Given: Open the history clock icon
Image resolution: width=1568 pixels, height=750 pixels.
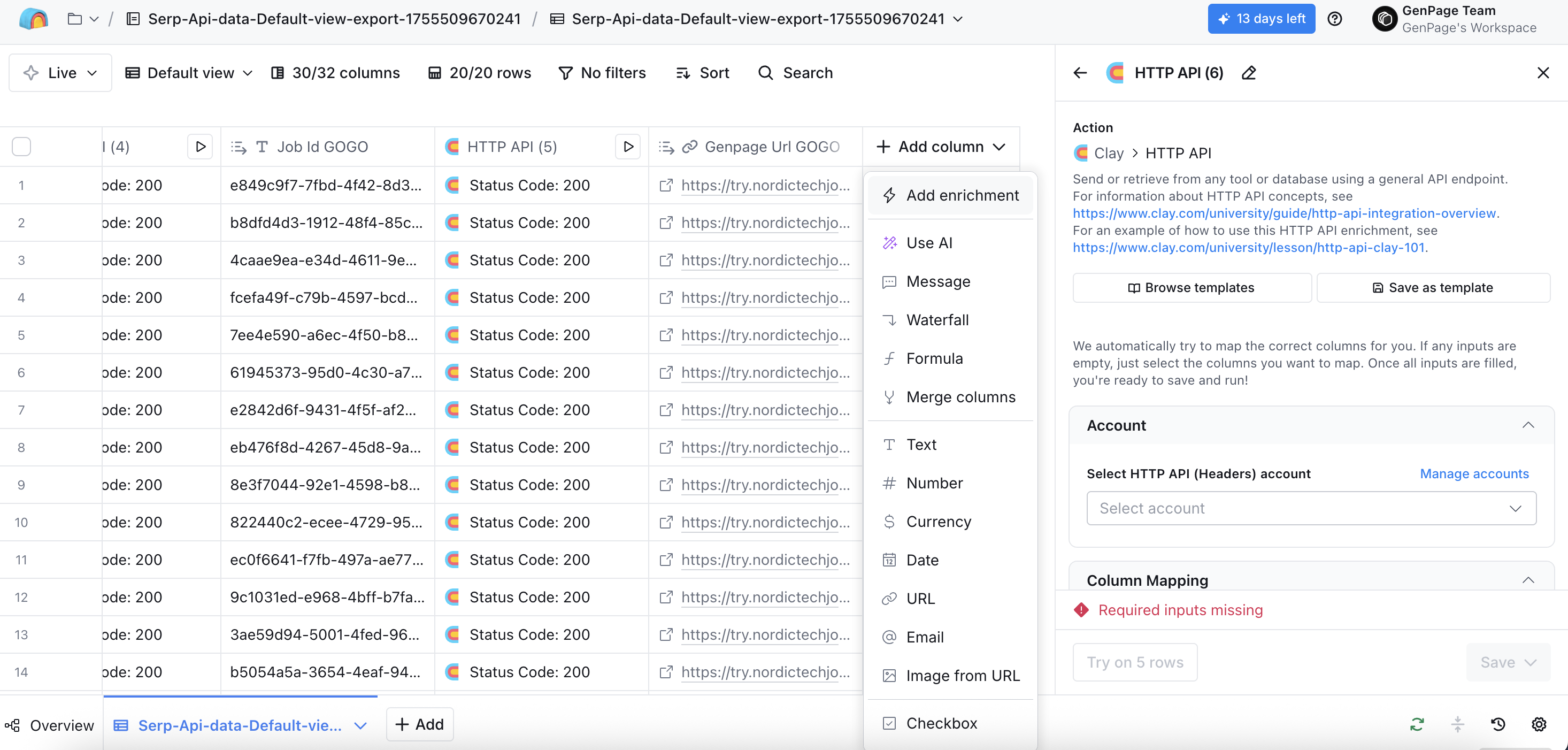Looking at the screenshot, I should point(1498,724).
